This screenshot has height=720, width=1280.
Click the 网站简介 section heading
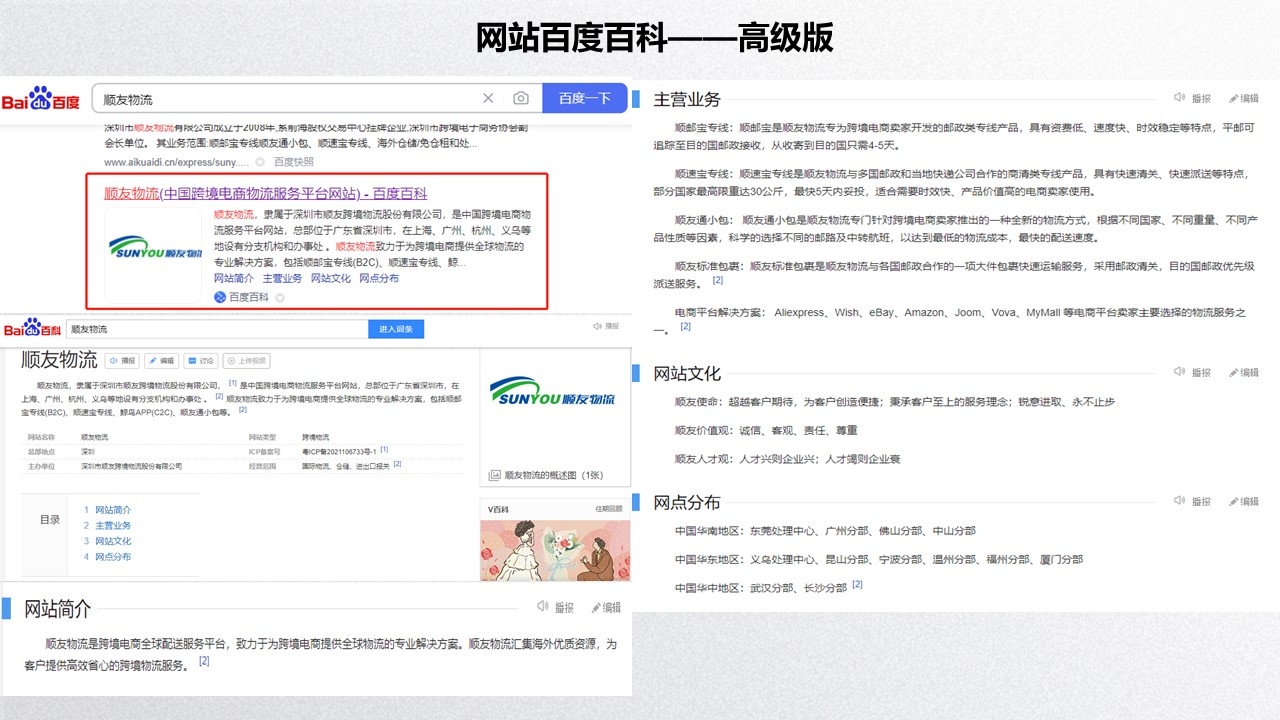[58, 608]
